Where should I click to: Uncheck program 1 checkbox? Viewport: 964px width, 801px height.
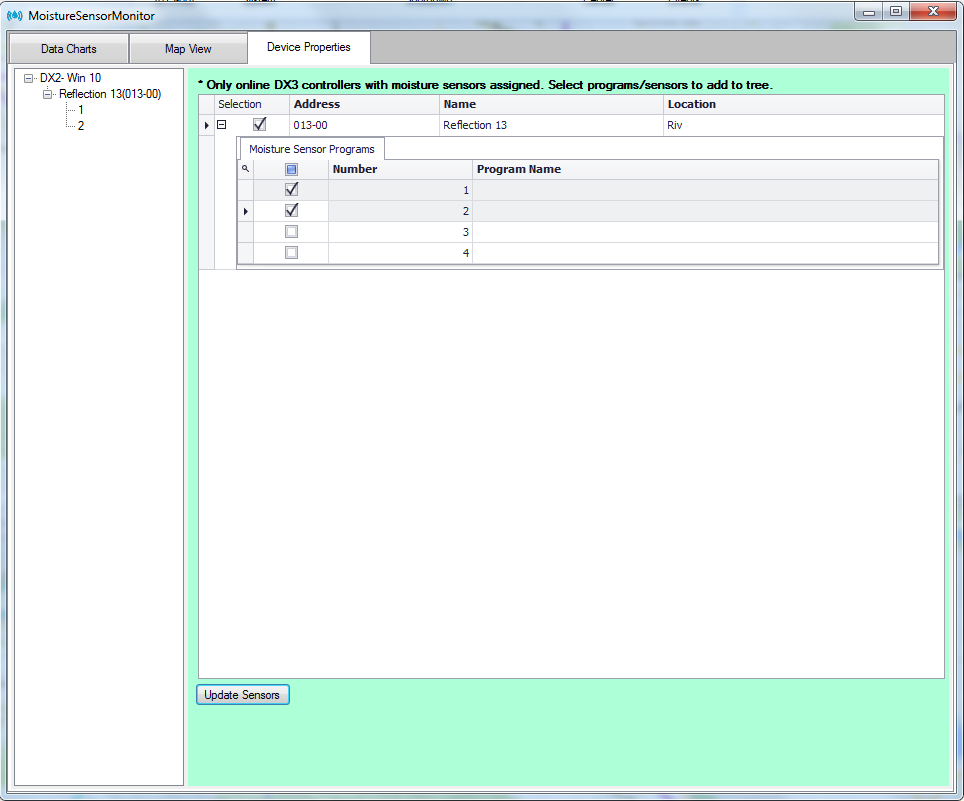(x=291, y=189)
